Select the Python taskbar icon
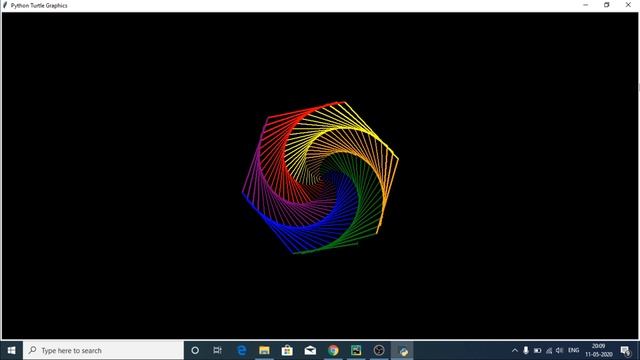This screenshot has width=640, height=360. pos(403,350)
